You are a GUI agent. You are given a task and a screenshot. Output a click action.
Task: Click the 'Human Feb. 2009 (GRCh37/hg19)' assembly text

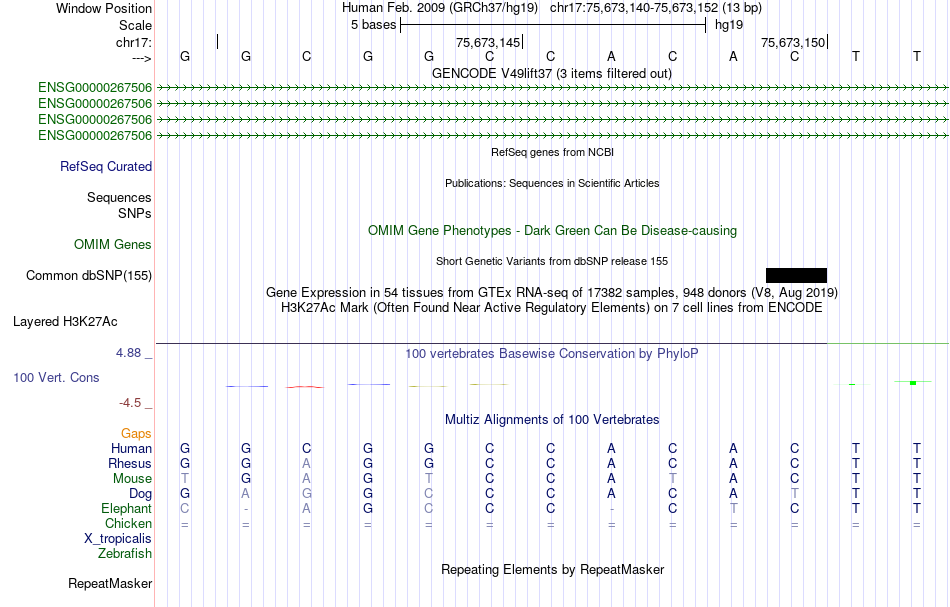tap(440, 8)
